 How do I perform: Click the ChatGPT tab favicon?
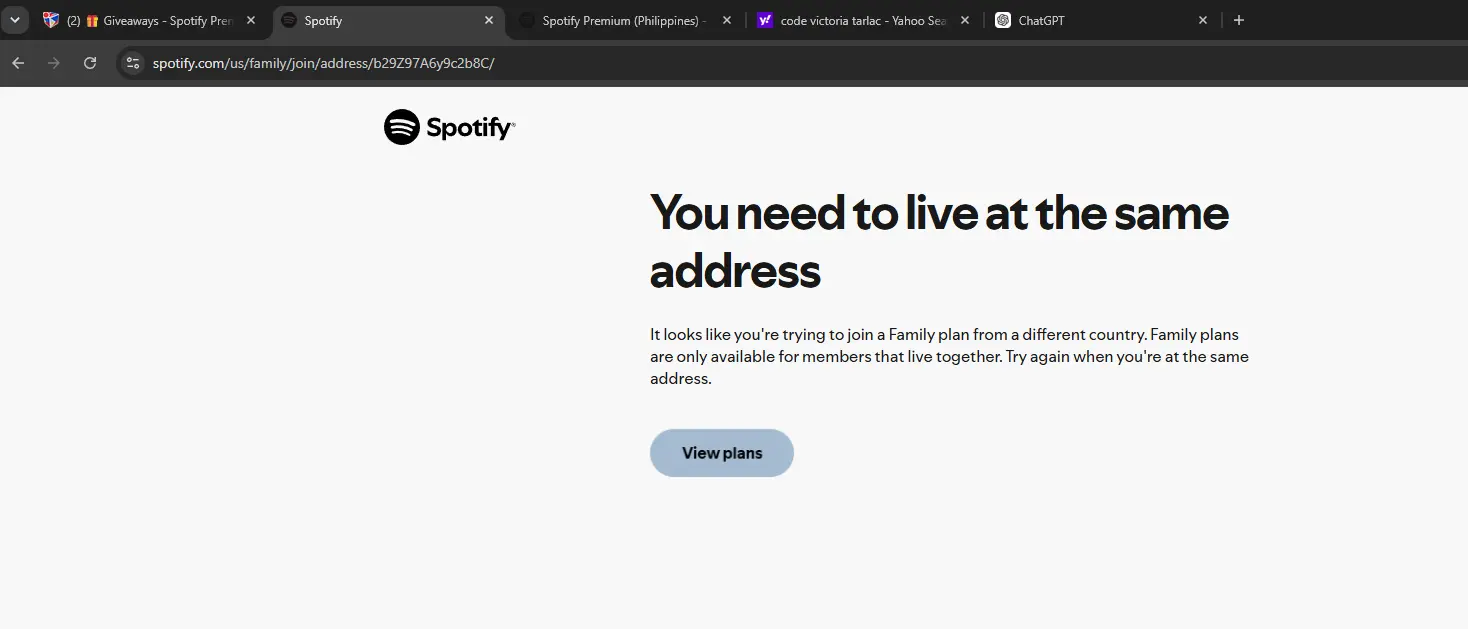(1003, 20)
